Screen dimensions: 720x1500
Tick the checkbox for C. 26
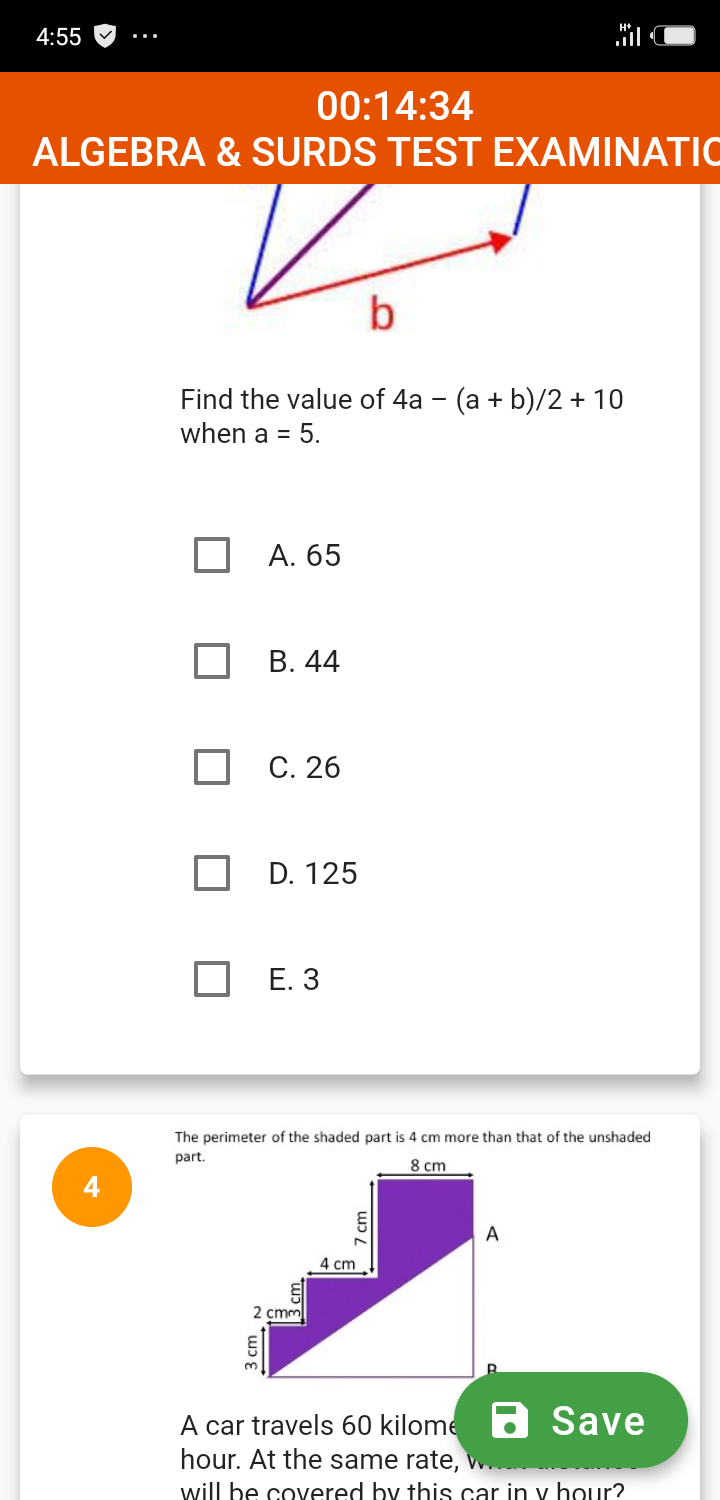pyautogui.click(x=211, y=767)
